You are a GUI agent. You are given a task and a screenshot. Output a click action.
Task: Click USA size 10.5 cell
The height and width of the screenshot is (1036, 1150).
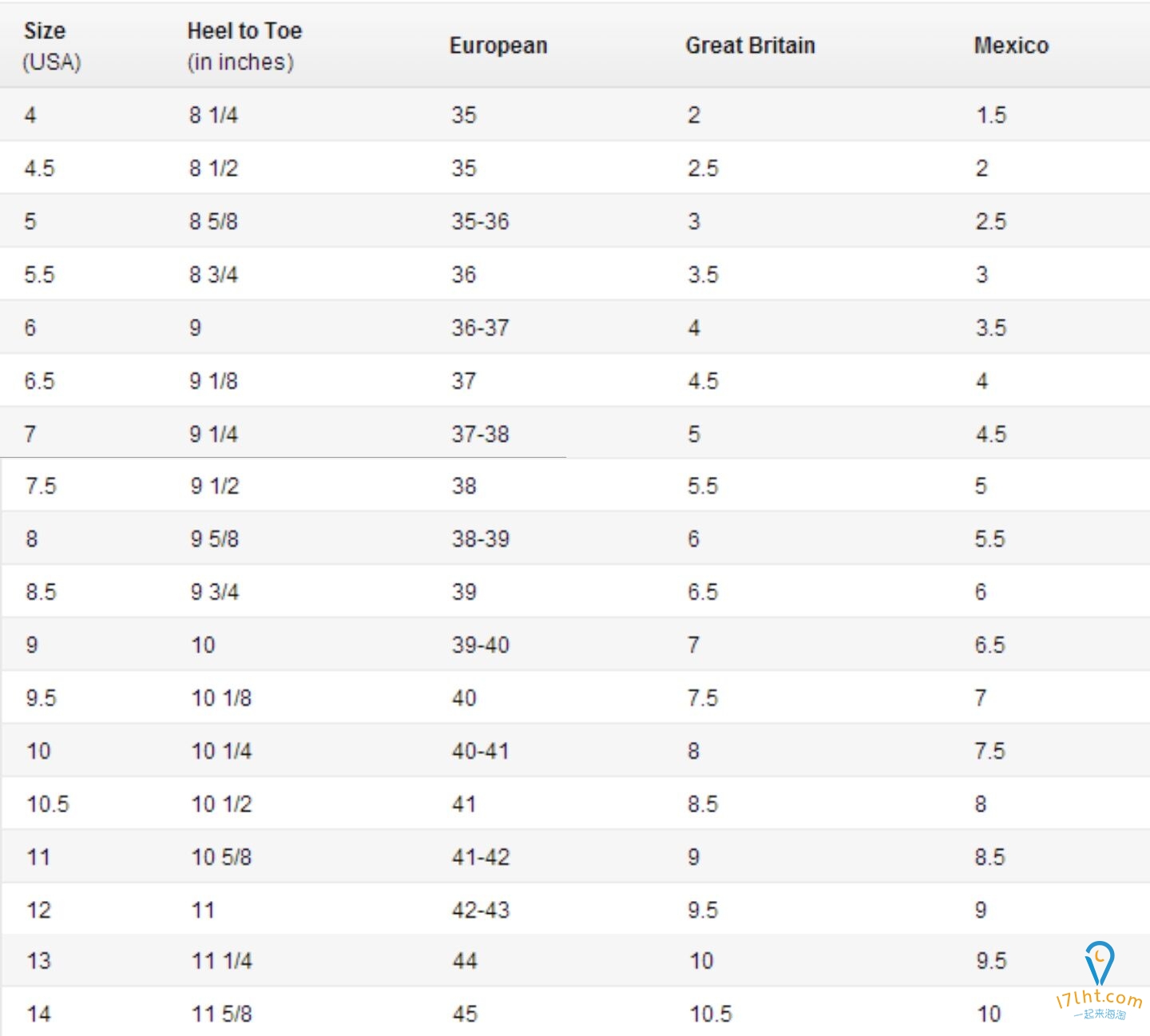tap(48, 804)
